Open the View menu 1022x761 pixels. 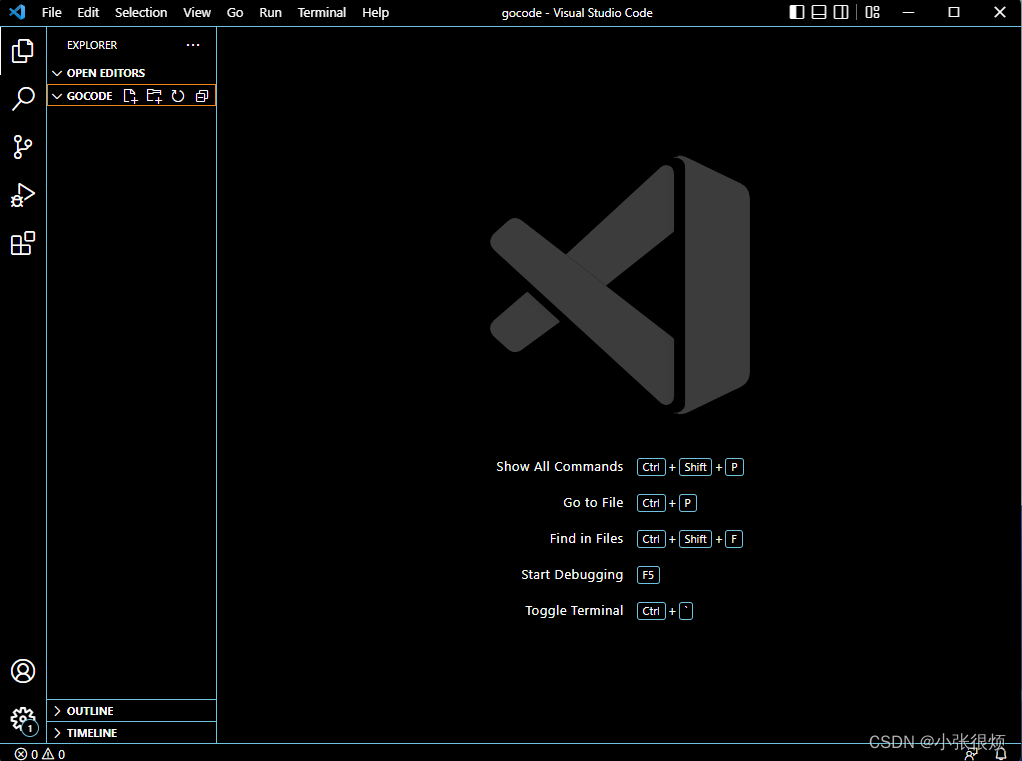(197, 12)
